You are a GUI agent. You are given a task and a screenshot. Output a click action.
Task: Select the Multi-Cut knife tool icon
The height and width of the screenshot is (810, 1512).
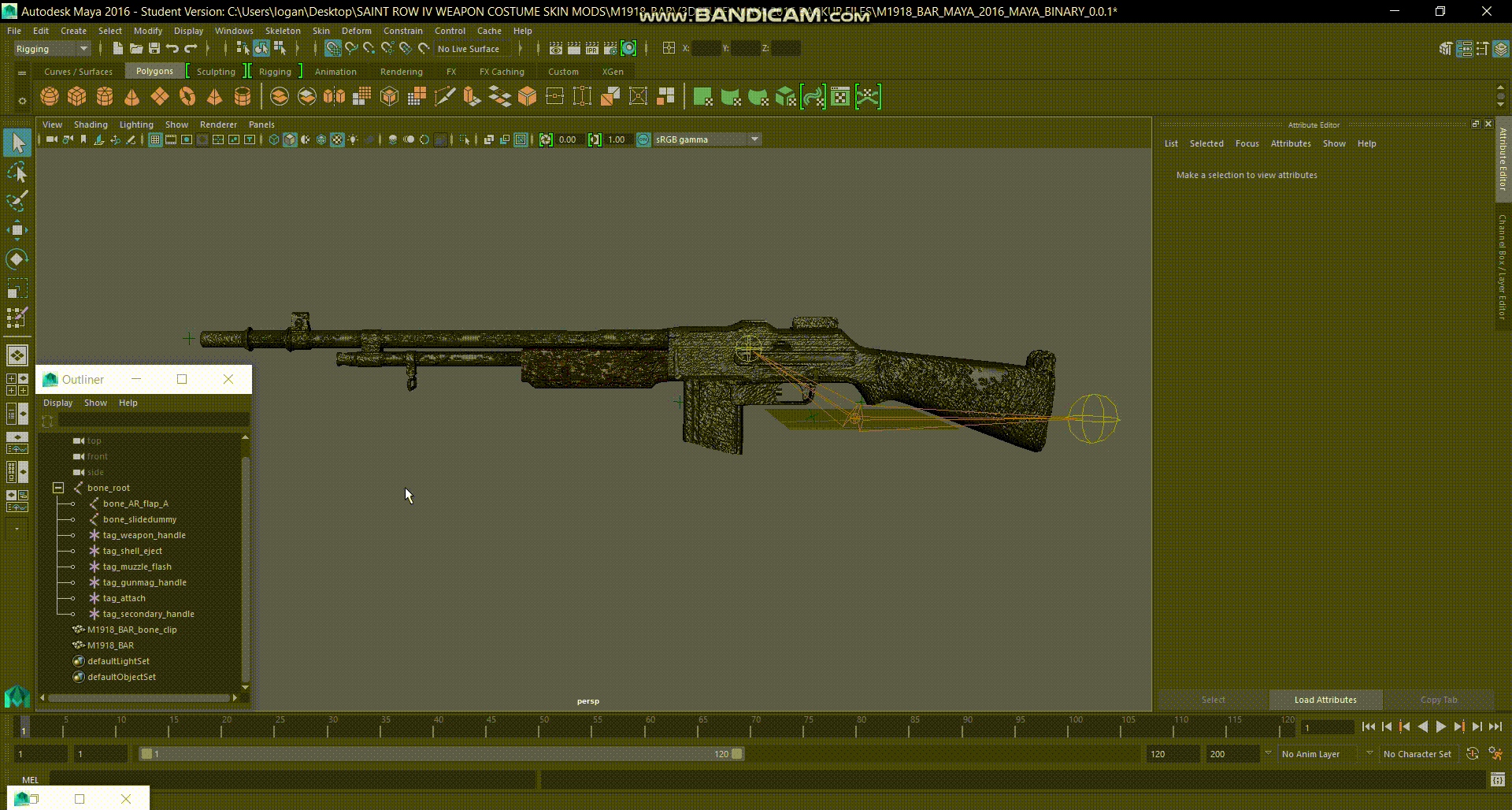(x=445, y=97)
